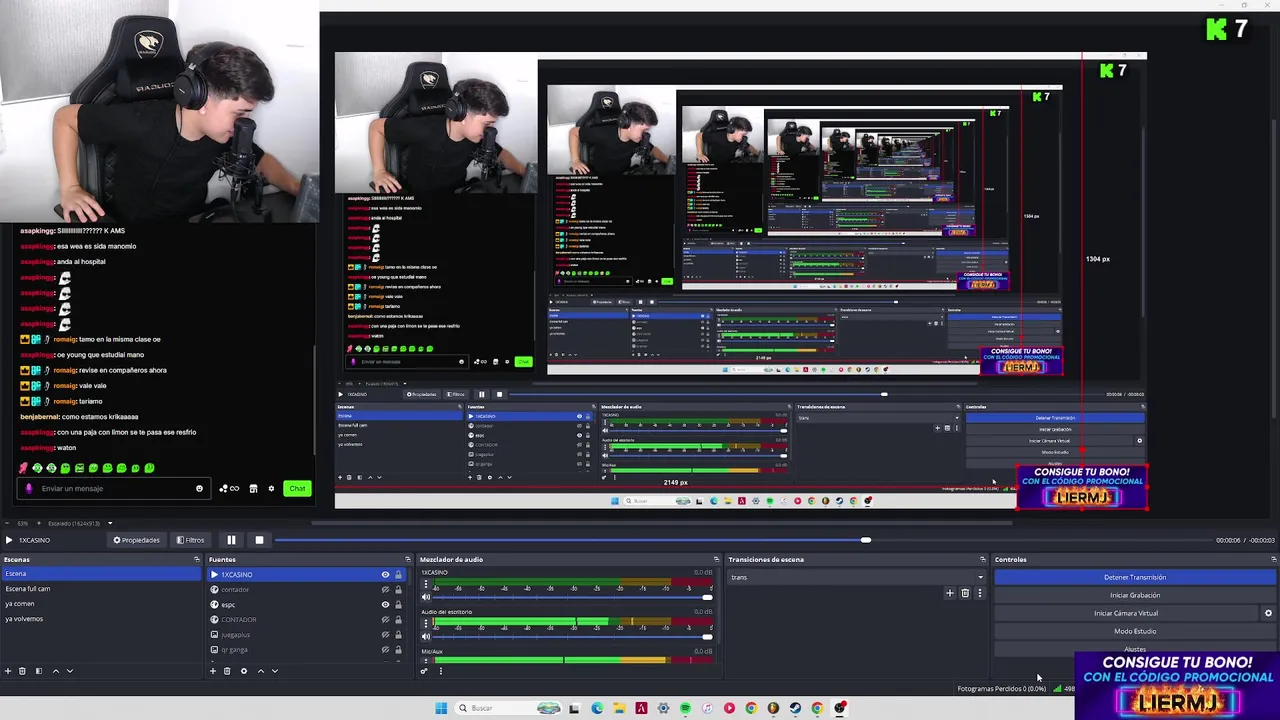1280x720 pixels.
Task: Open source properties gear in Fuentes toolbar
Action: click(244, 671)
